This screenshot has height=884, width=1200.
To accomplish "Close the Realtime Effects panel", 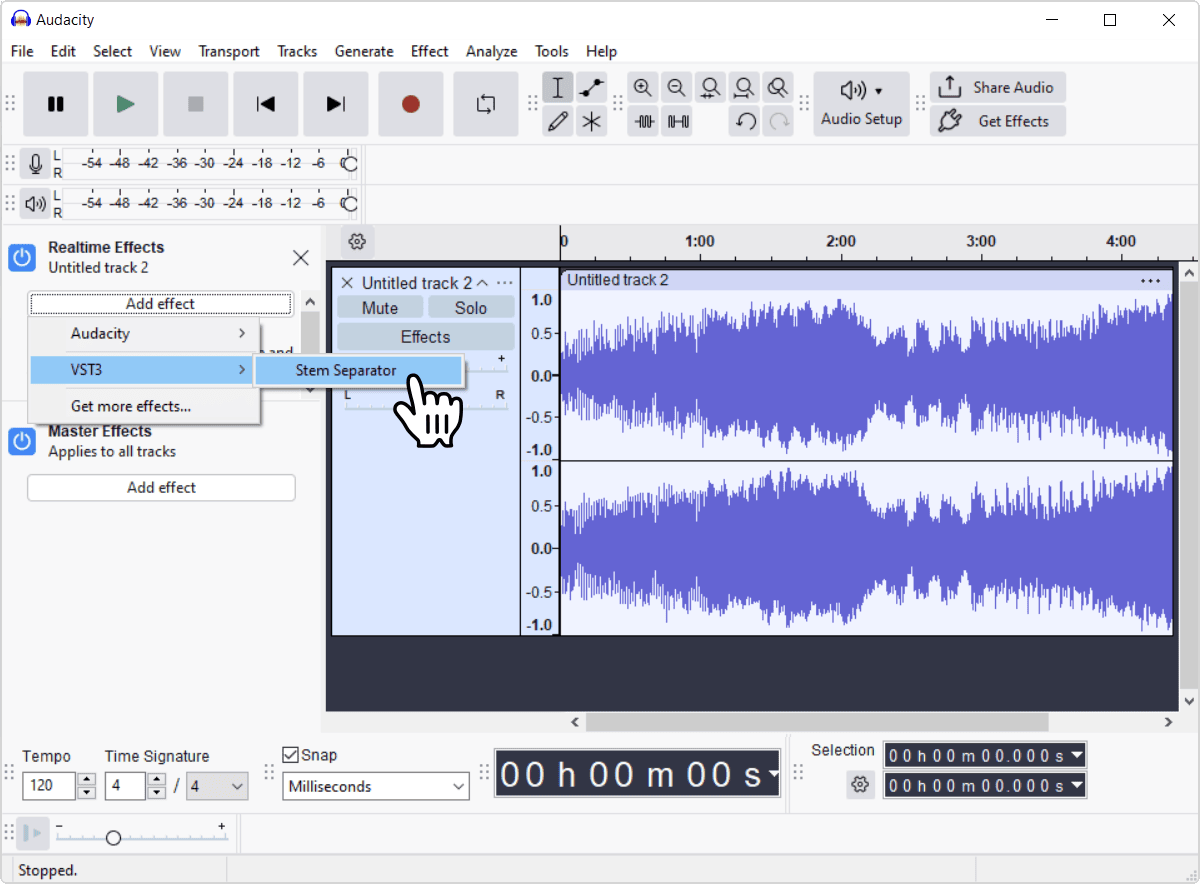I will coord(300,258).
